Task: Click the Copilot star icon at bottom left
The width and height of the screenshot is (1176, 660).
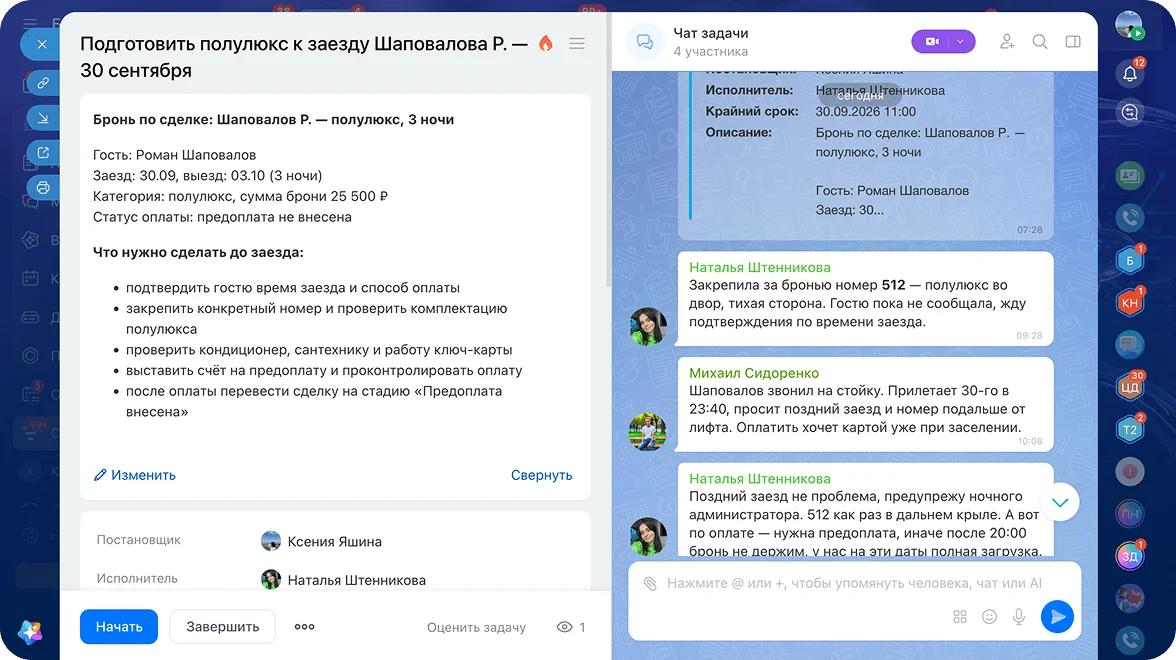Action: pos(30,632)
